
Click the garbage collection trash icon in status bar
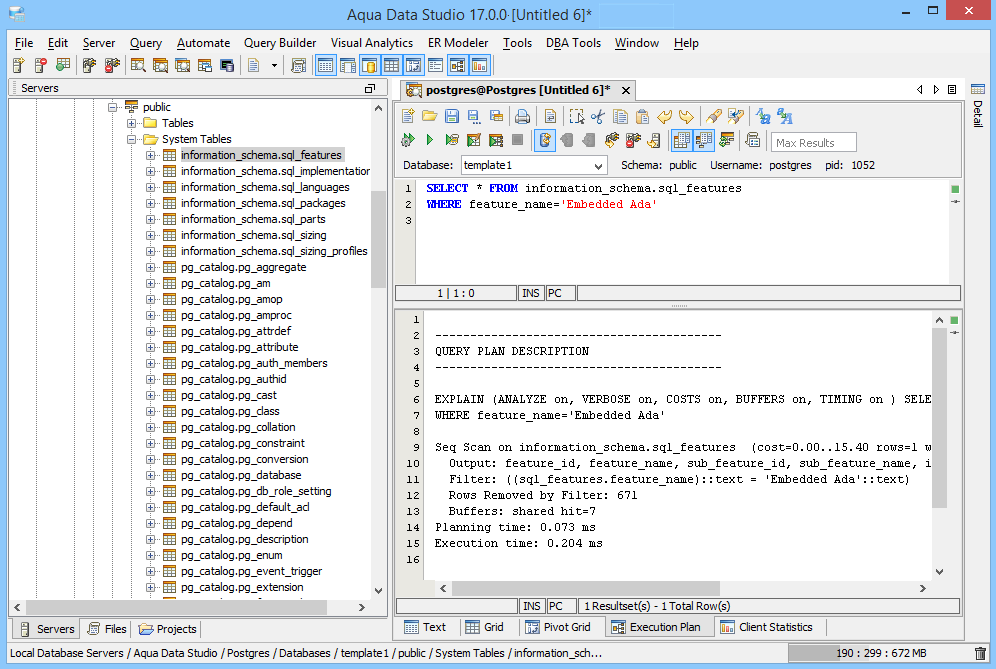click(981, 653)
